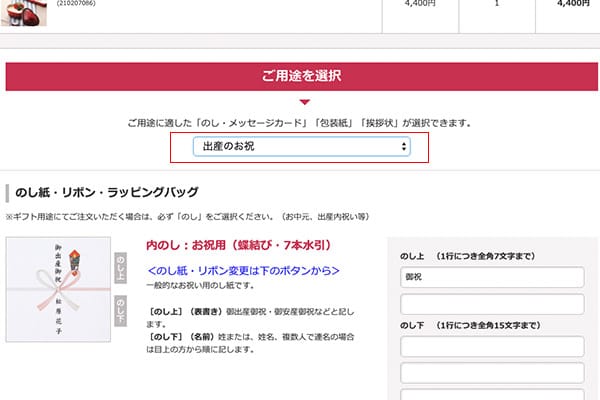The width and height of the screenshot is (600, 400).
Task: Click the noshi paper preview image
Action: (58, 290)
